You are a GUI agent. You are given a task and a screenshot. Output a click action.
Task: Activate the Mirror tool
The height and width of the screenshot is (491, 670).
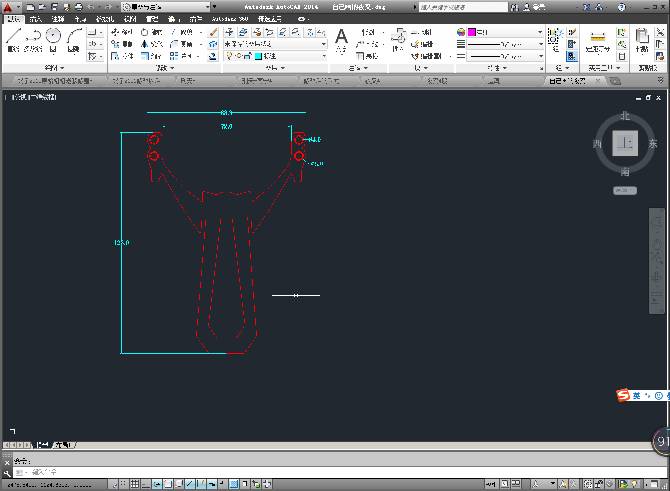152,44
